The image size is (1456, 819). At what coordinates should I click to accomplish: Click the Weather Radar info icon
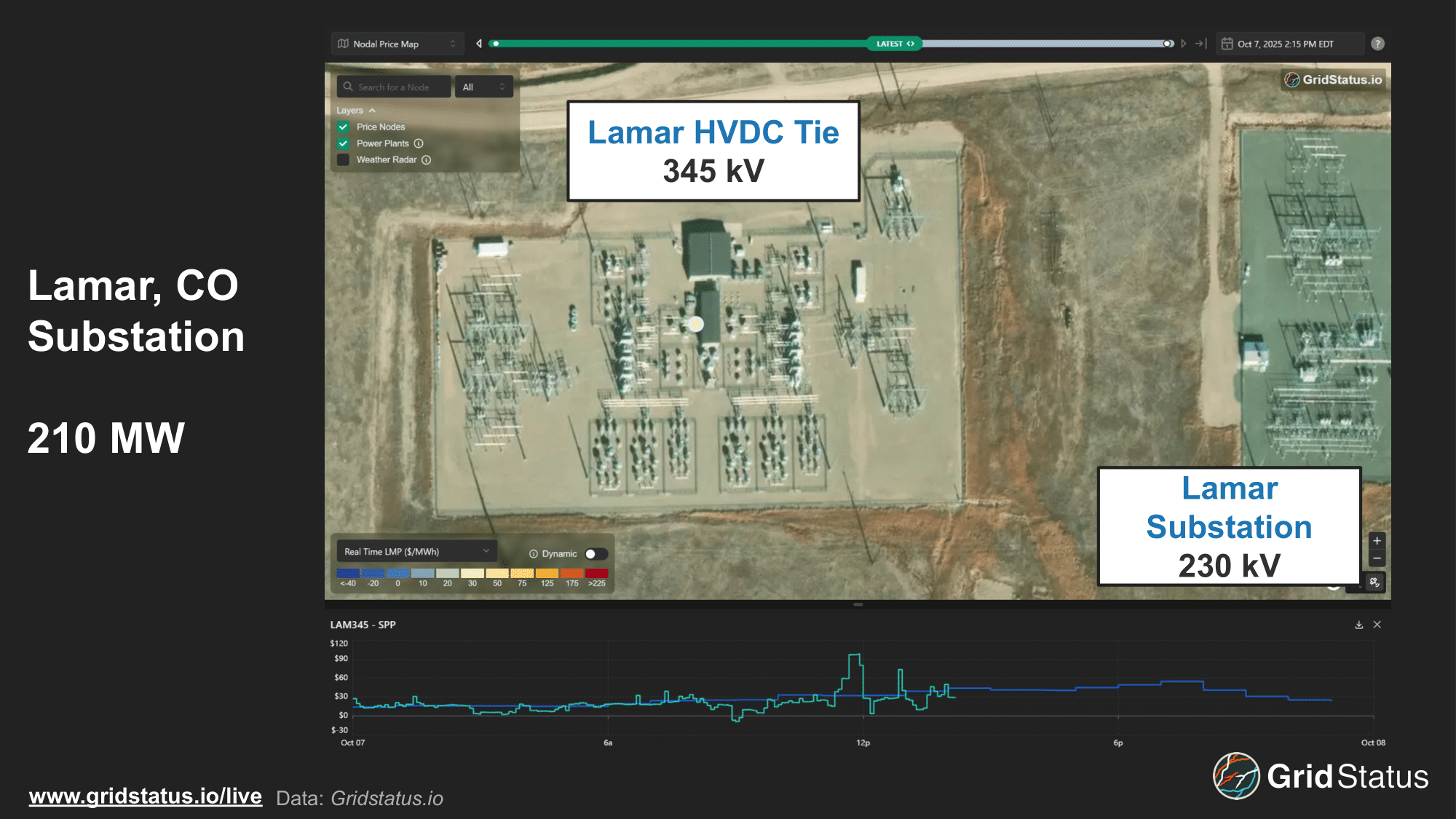[x=427, y=160]
